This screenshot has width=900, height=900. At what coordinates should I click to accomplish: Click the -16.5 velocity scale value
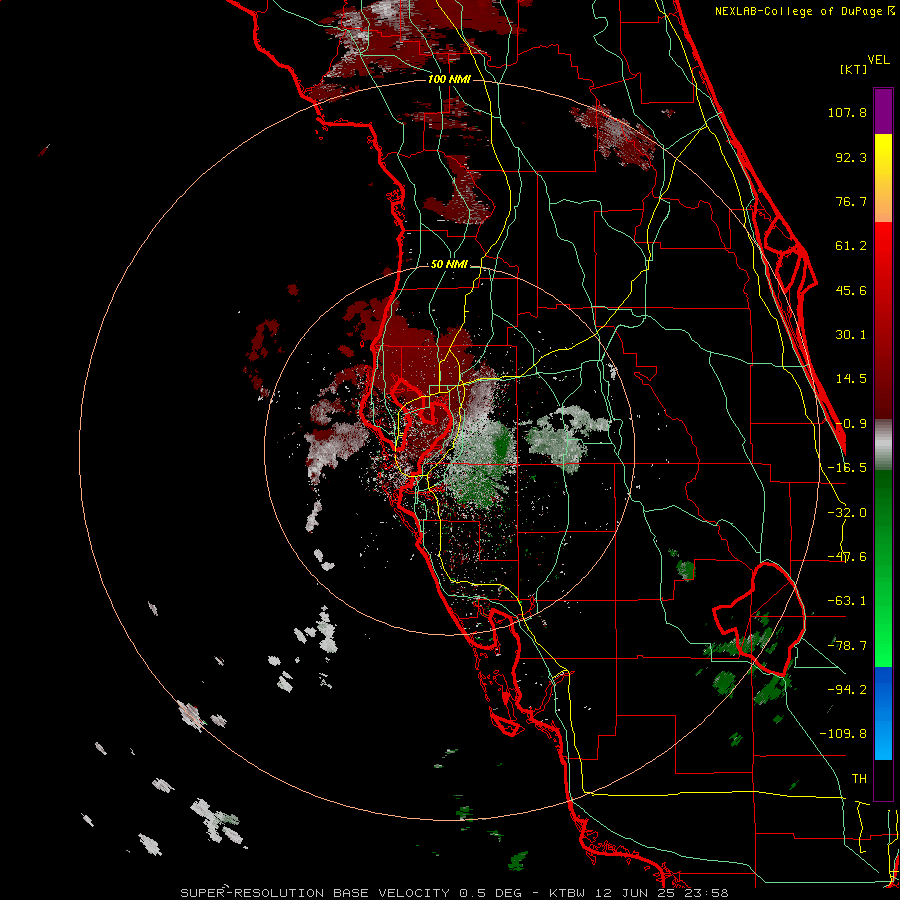tap(847, 468)
